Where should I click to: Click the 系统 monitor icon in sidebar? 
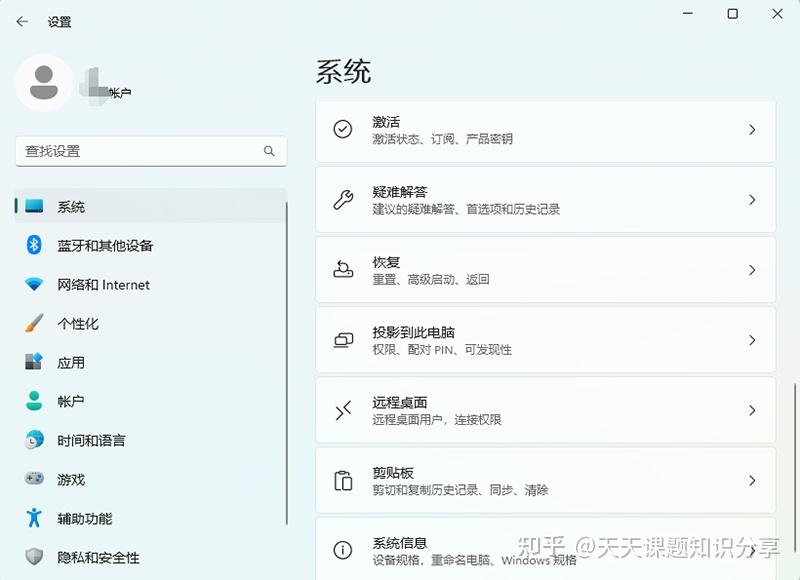pyautogui.click(x=34, y=206)
